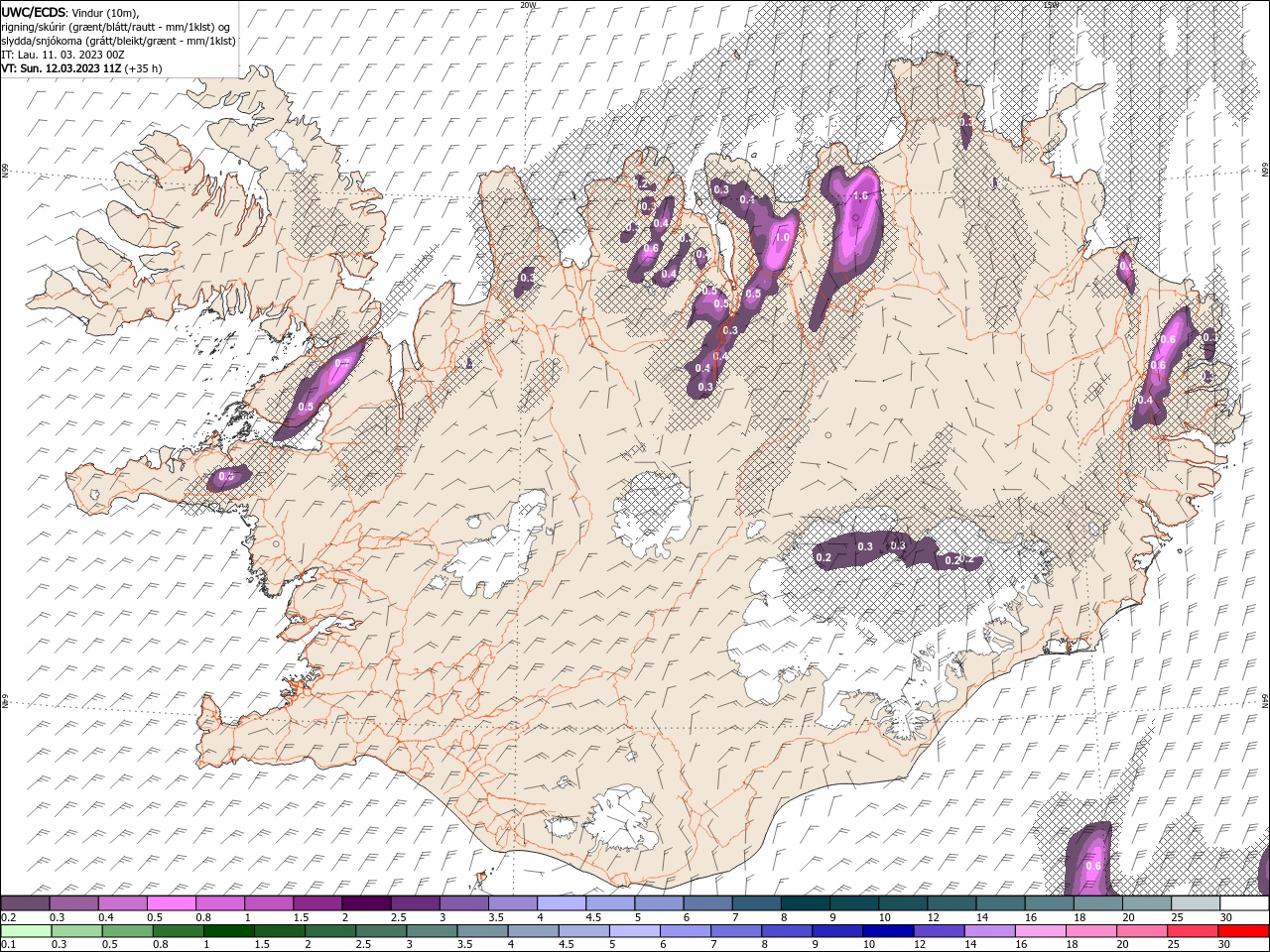The width and height of the screenshot is (1270, 952).
Task: Click the 0.6 snow cell at the bottom-right map edge
Action: pyautogui.click(x=1089, y=859)
